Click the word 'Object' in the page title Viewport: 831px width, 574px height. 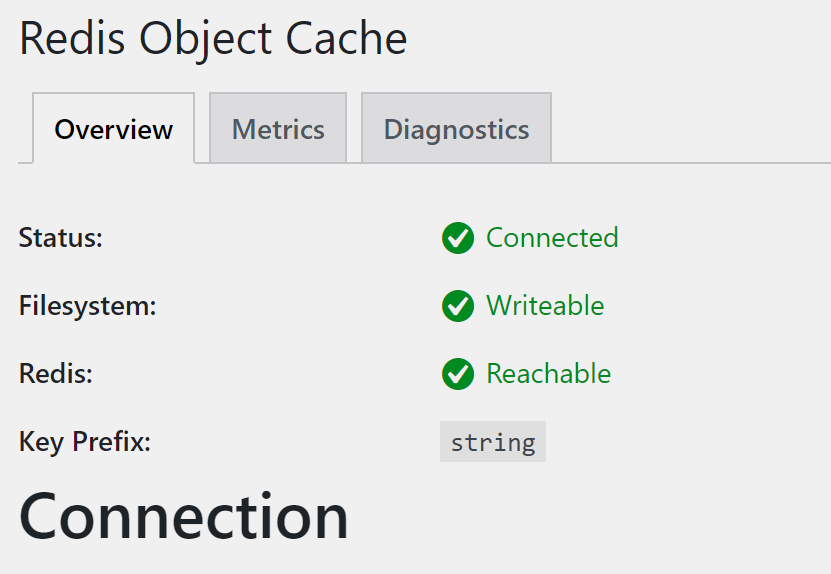(207, 39)
